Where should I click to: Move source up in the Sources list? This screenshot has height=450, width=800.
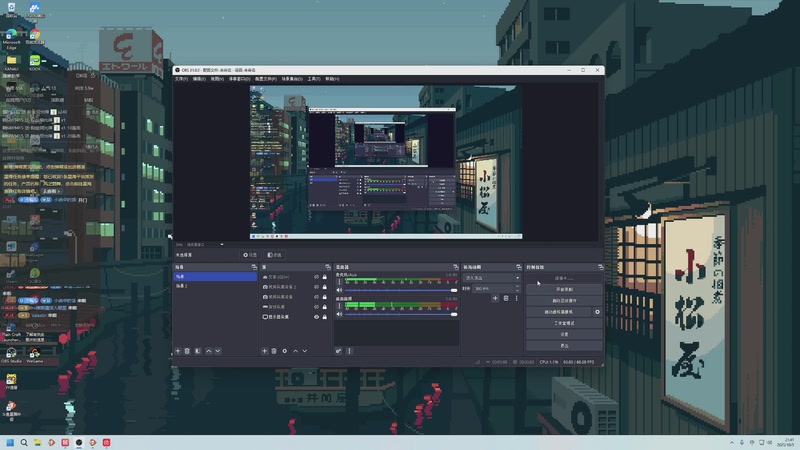[x=295, y=351]
